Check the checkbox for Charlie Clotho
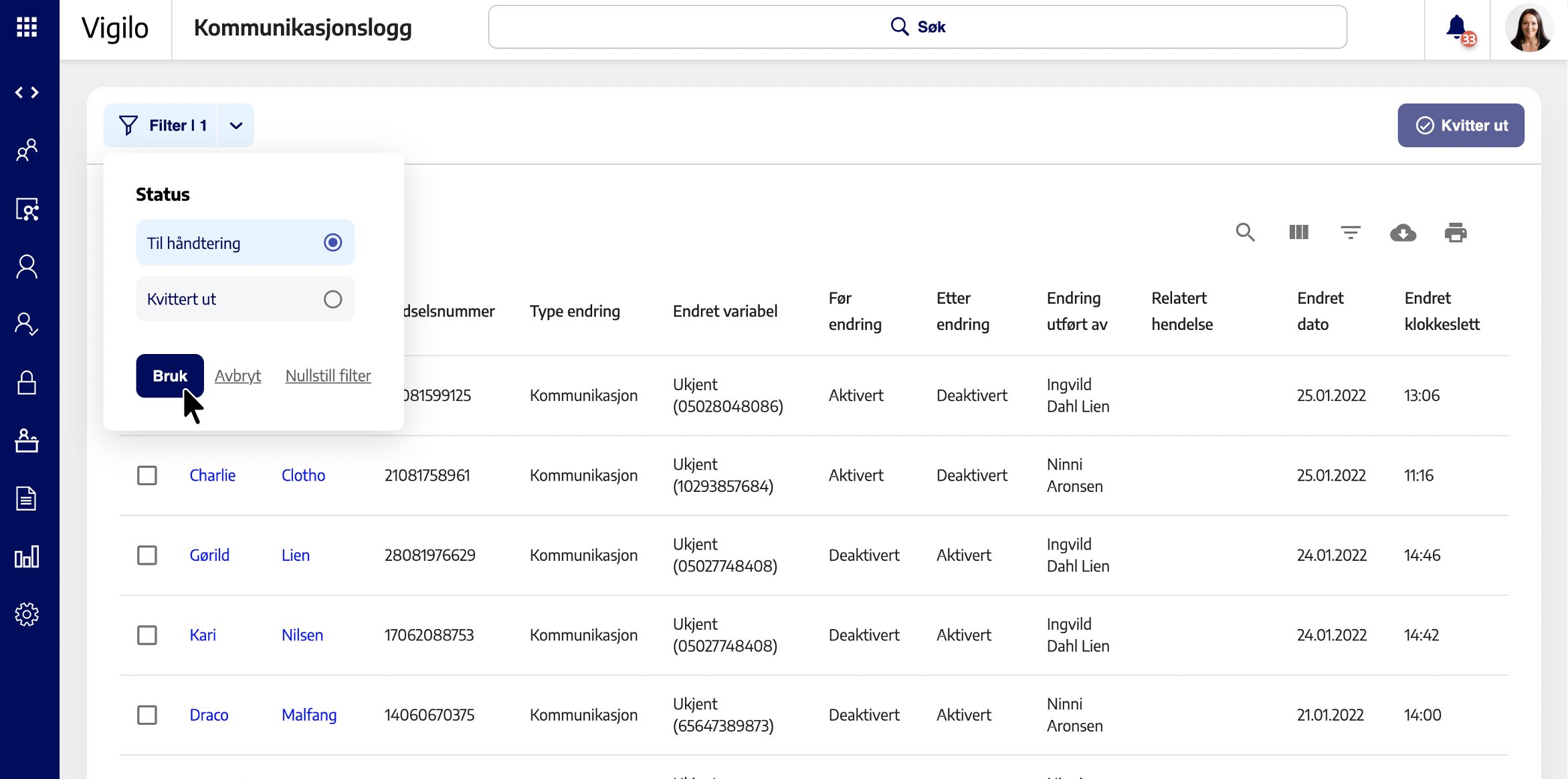 pyautogui.click(x=147, y=475)
